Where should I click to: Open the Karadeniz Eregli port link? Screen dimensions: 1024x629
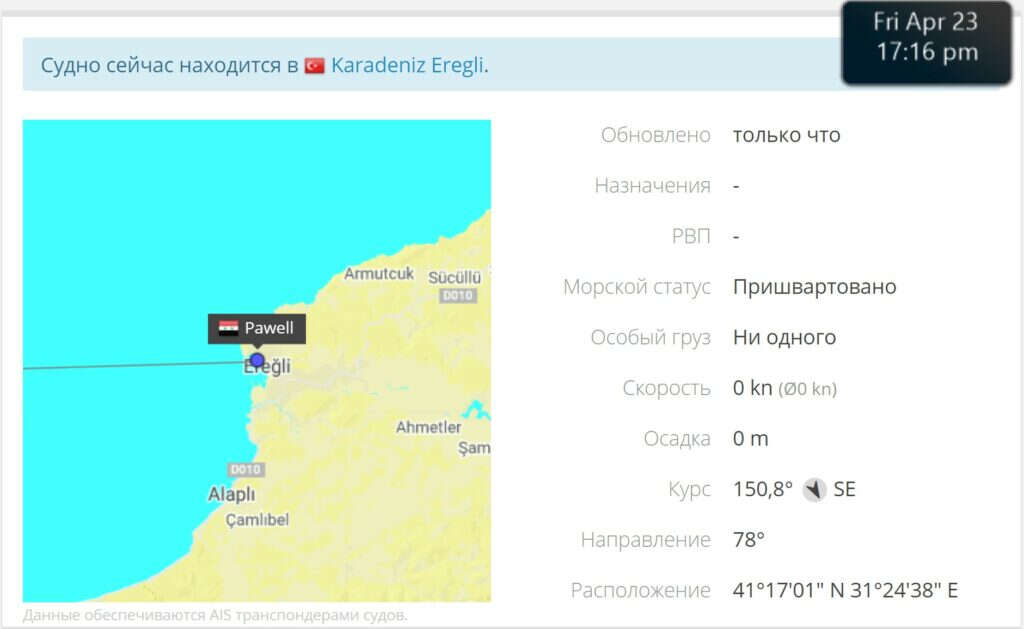tap(407, 66)
